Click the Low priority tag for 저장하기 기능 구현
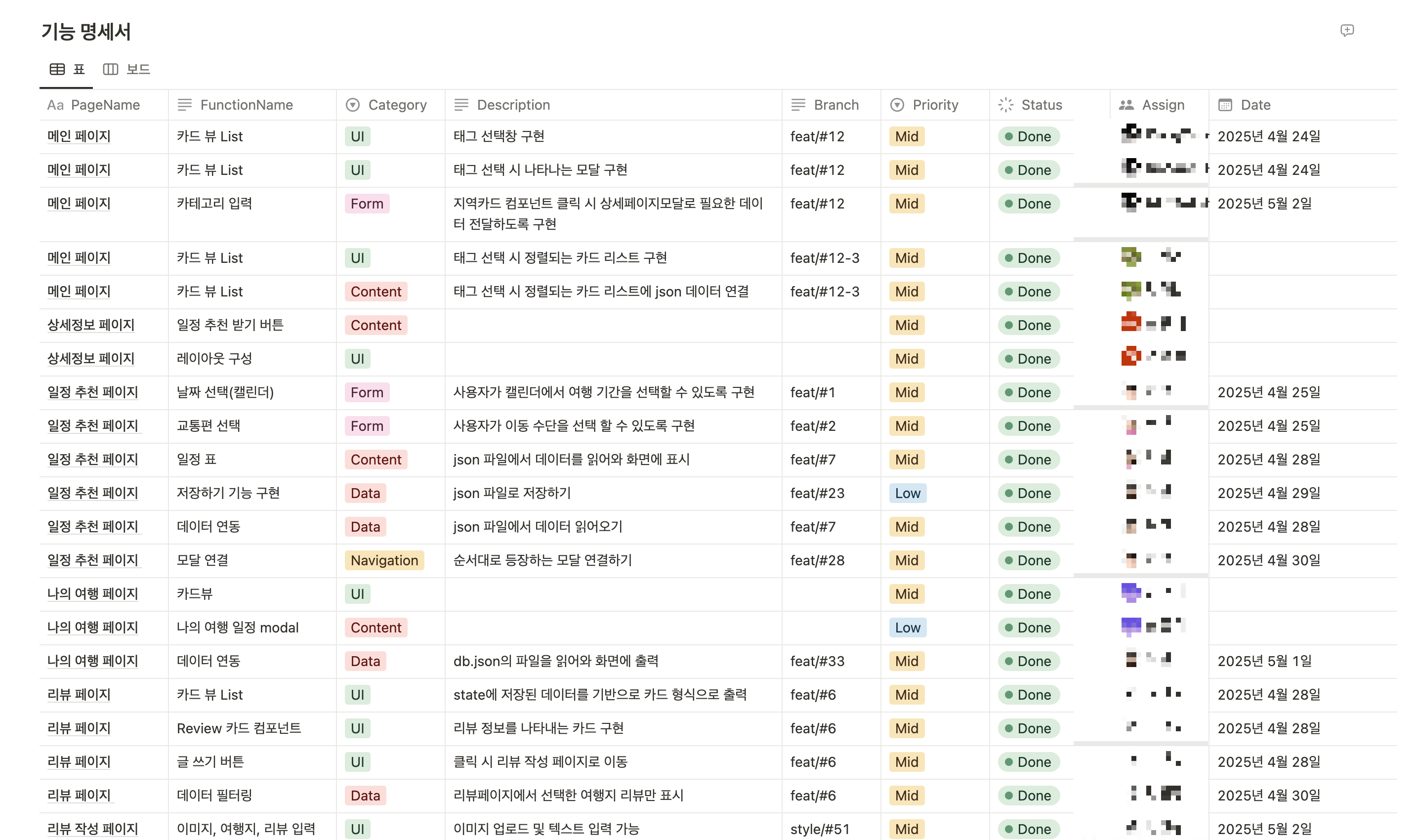Image resolution: width=1417 pixels, height=840 pixels. click(x=907, y=493)
